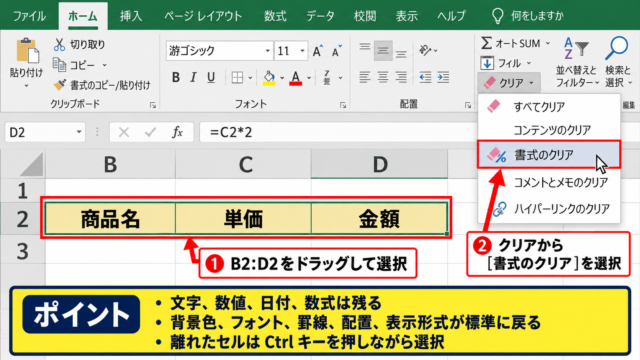Switch to Review tab
Viewport: 640px width, 360px height.
pos(365,16)
